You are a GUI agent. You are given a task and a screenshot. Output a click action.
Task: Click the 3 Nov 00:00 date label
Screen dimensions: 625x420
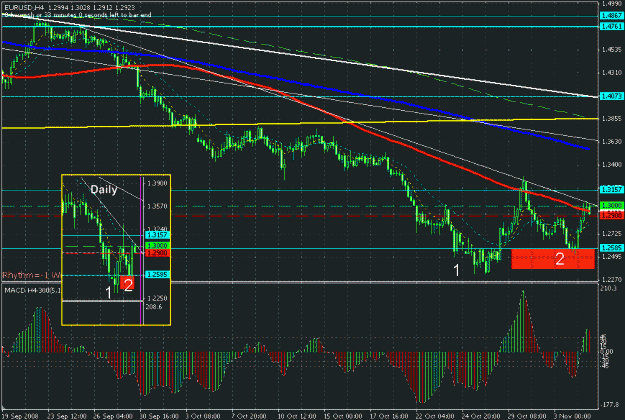click(572, 416)
